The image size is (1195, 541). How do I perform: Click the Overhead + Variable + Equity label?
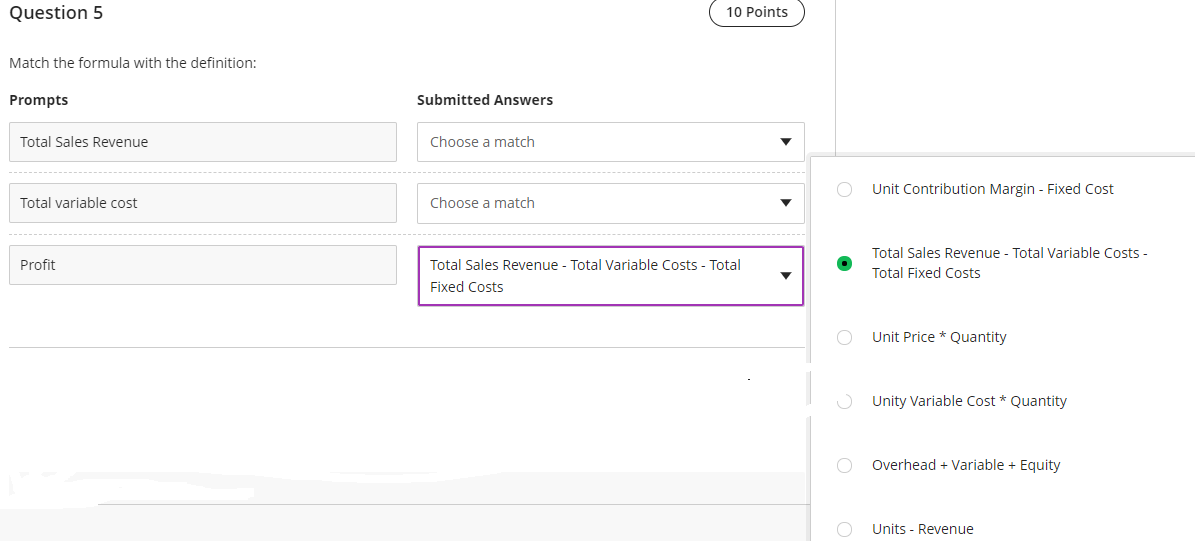(x=966, y=465)
